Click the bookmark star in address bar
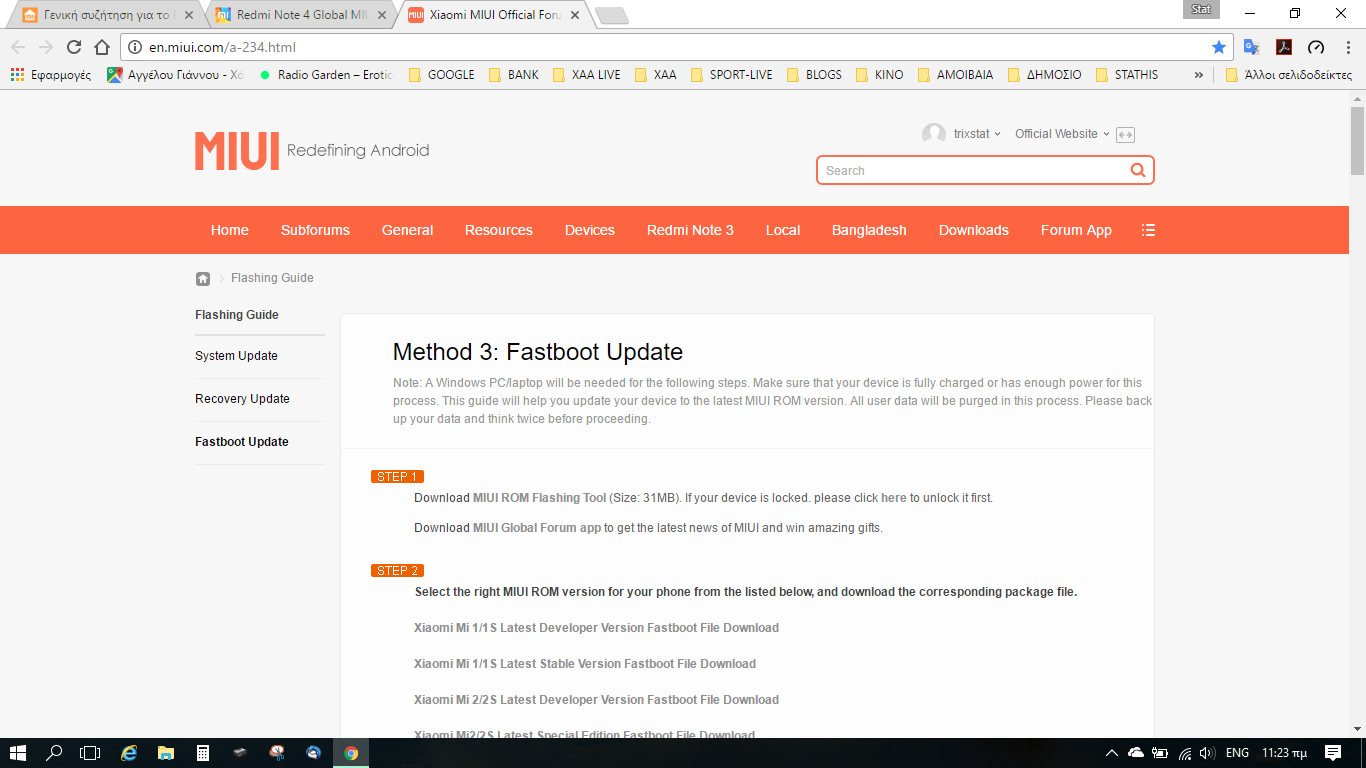This screenshot has width=1366, height=768. (1219, 47)
